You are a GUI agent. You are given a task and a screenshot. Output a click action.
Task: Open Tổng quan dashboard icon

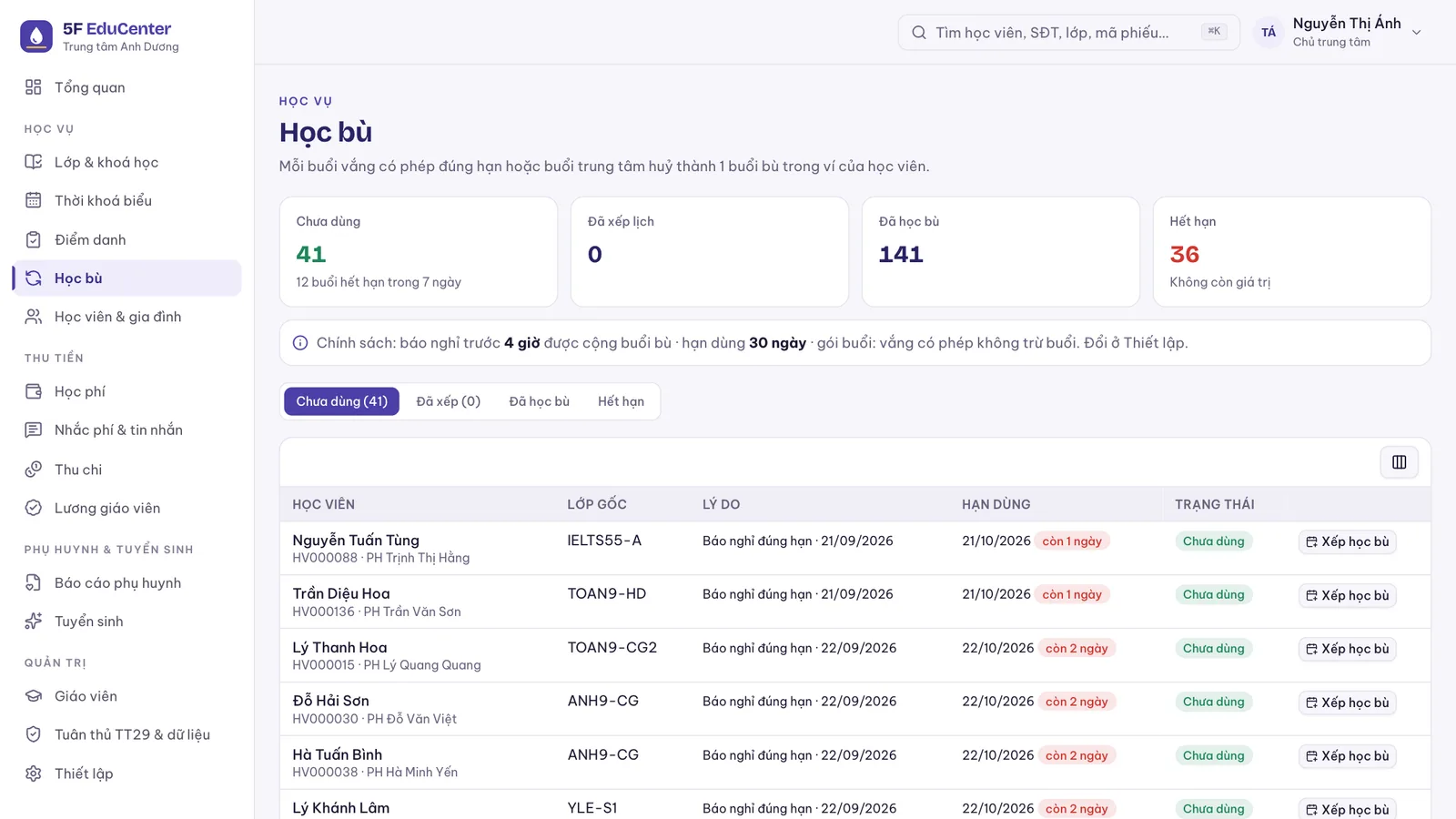34,87
